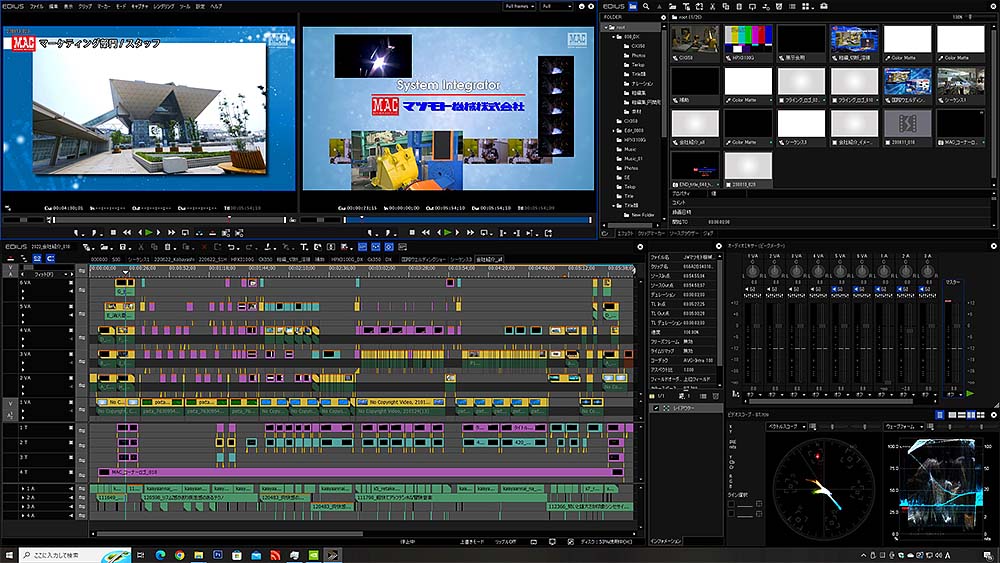Image resolution: width=1000 pixels, height=563 pixels.
Task: Open Microsoft Edge from the taskbar
Action: tap(160, 555)
